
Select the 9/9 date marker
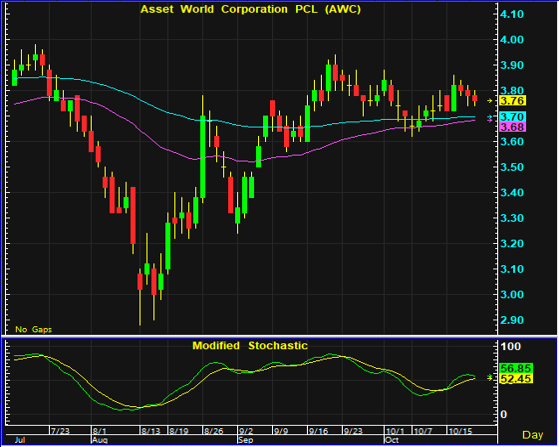[x=280, y=431]
